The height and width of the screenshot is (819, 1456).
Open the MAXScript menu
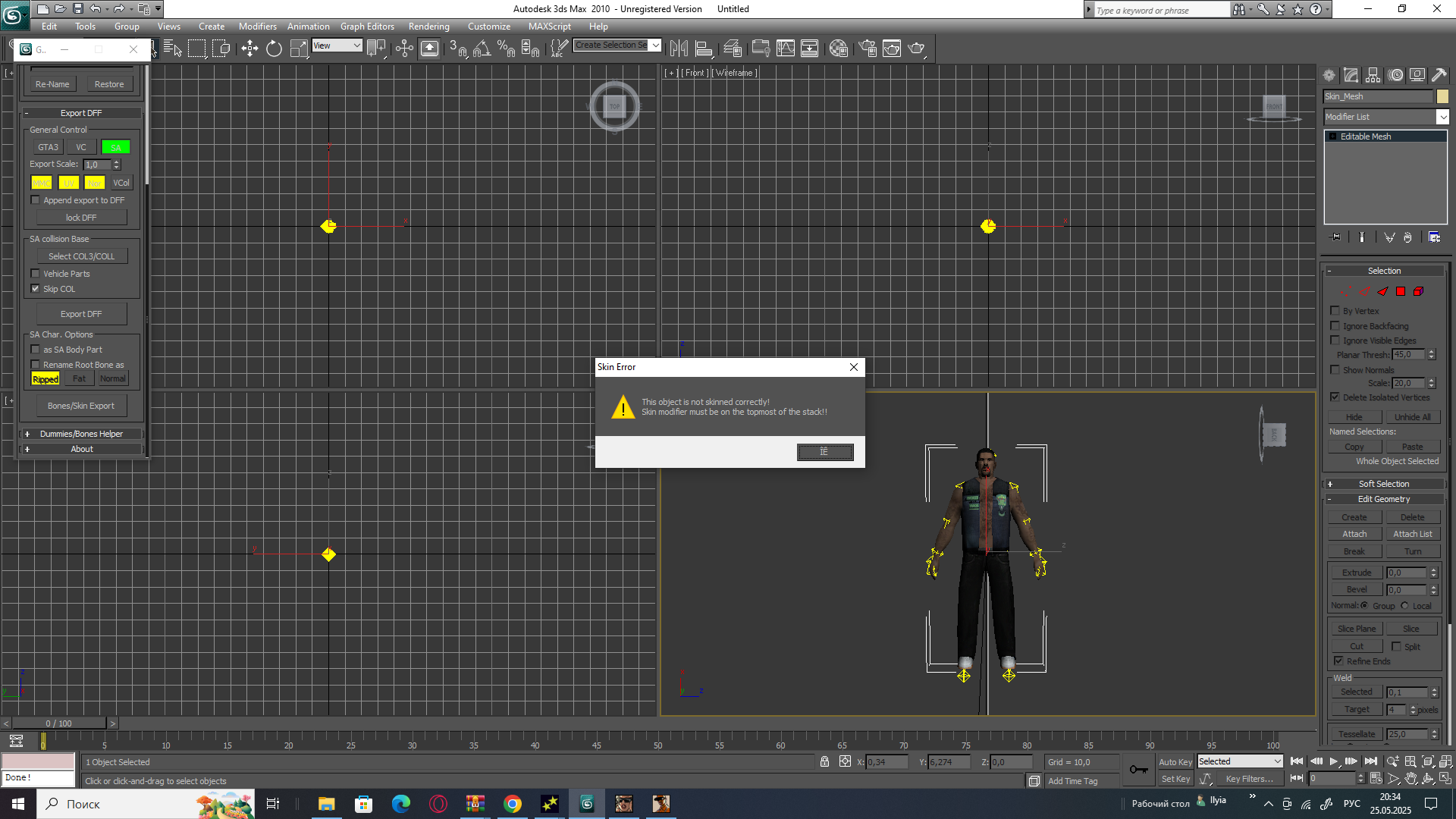pyautogui.click(x=549, y=27)
